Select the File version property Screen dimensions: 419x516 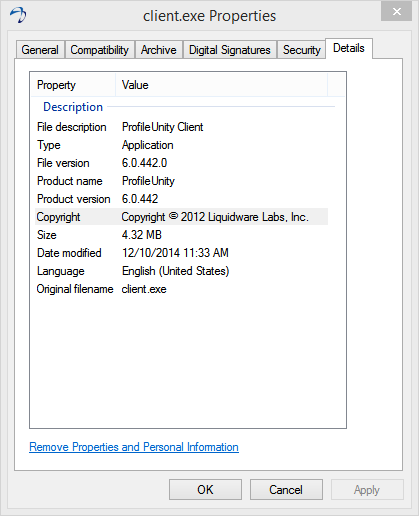coord(63,163)
